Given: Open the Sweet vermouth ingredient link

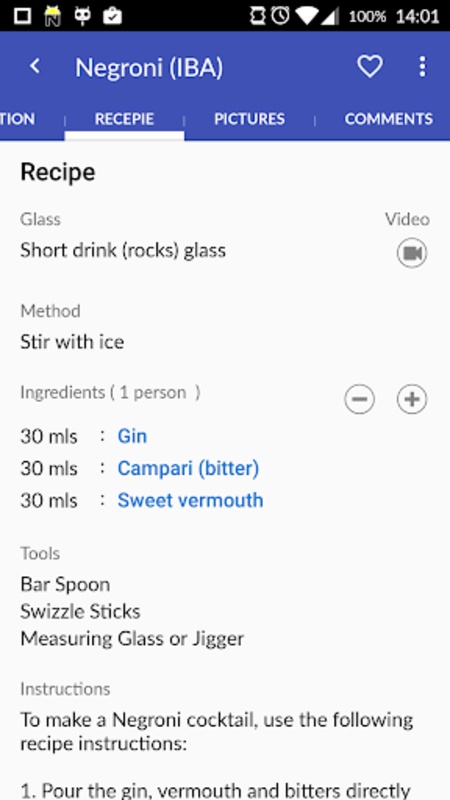Looking at the screenshot, I should [x=190, y=501].
